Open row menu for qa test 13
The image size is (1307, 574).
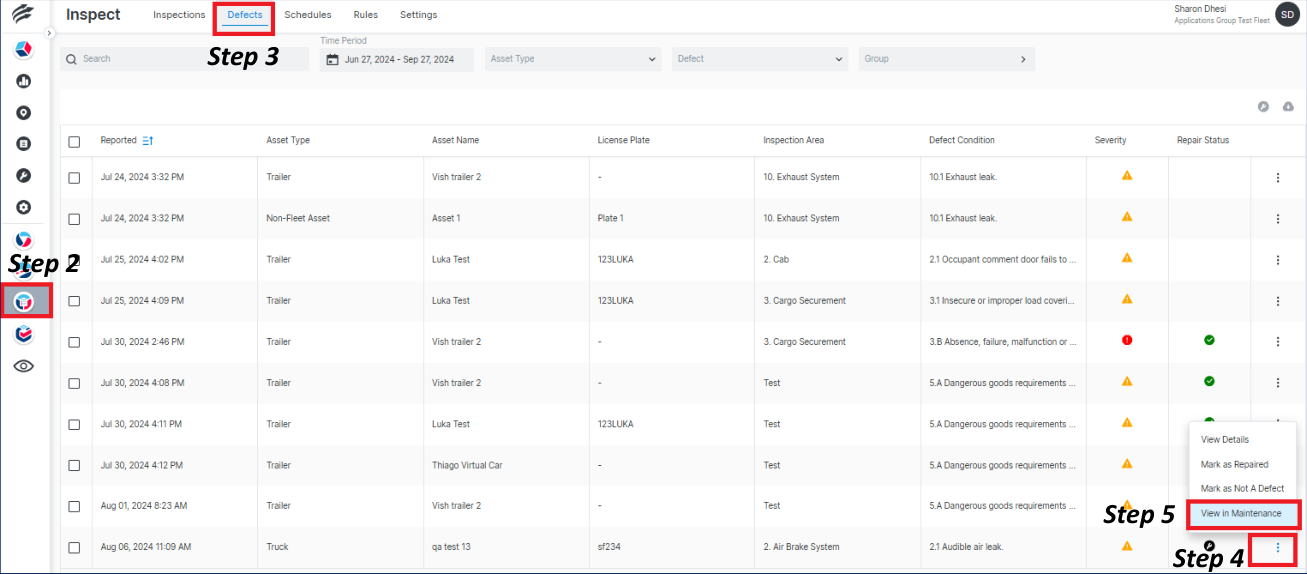pyautogui.click(x=1277, y=547)
